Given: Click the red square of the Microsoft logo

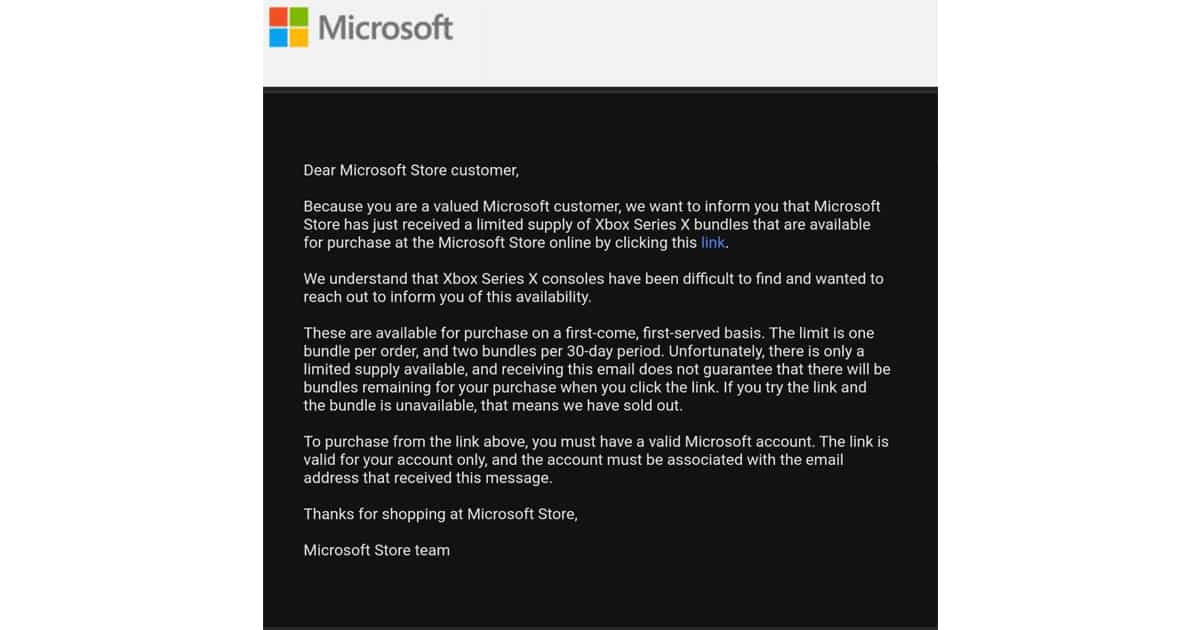Looking at the screenshot, I should (279, 17).
